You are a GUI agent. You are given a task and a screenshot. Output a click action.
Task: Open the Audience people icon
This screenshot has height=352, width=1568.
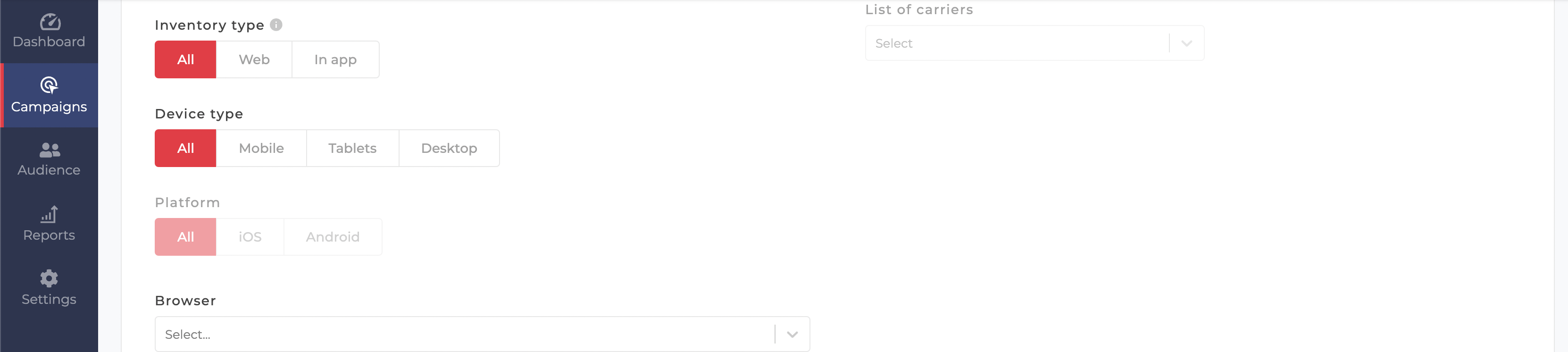click(50, 150)
